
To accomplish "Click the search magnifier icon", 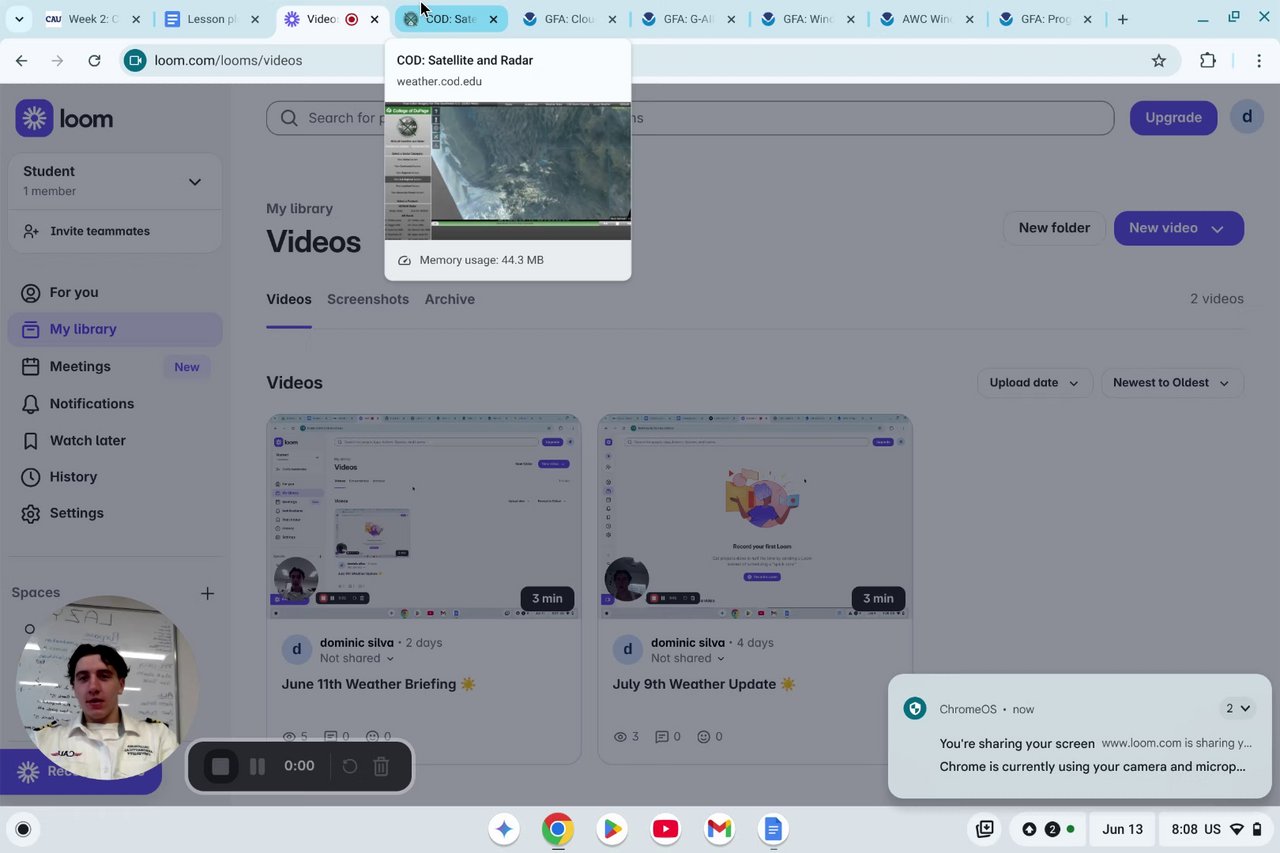I will tap(289, 118).
